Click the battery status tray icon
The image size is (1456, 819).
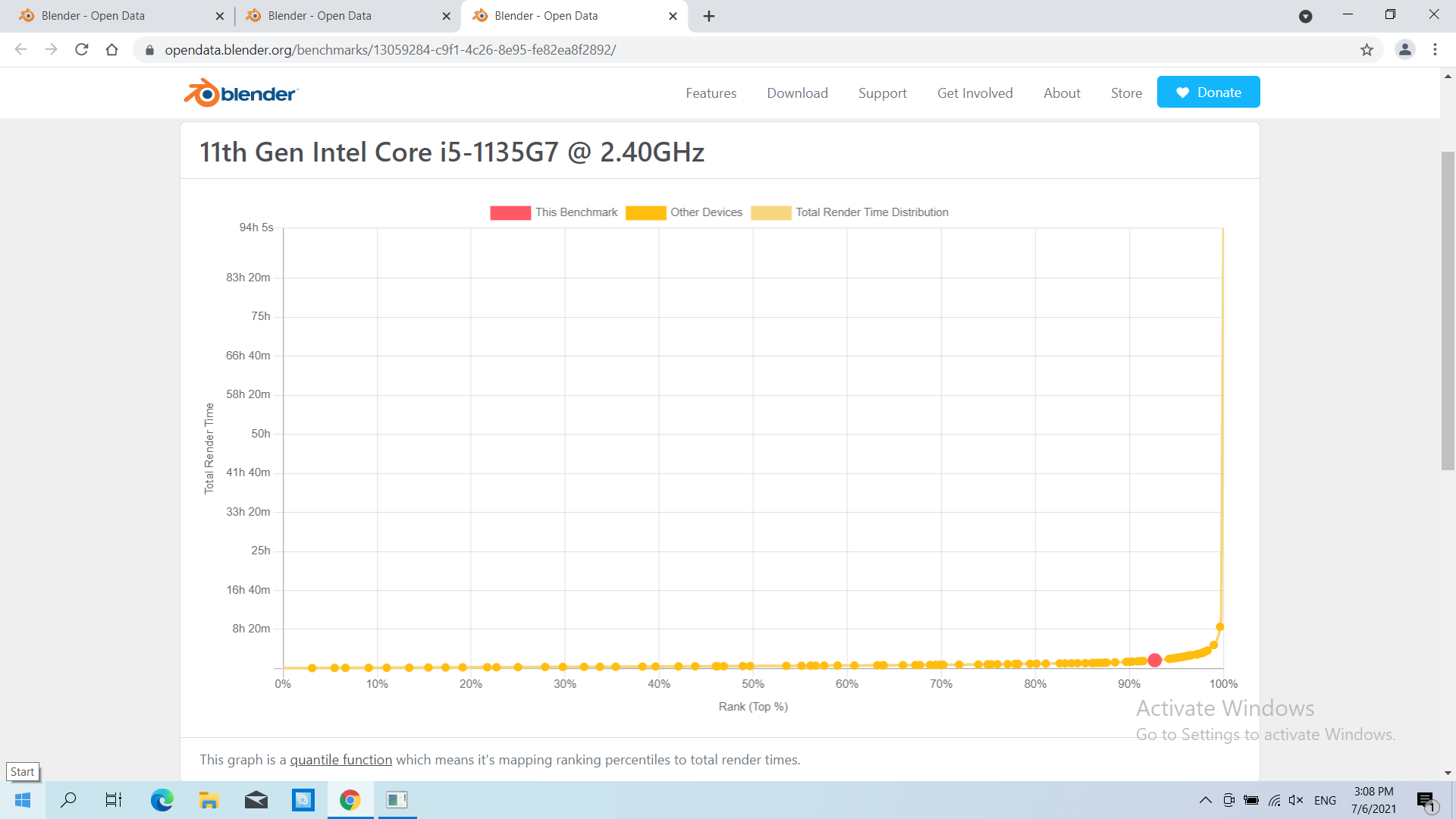pos(1251,801)
